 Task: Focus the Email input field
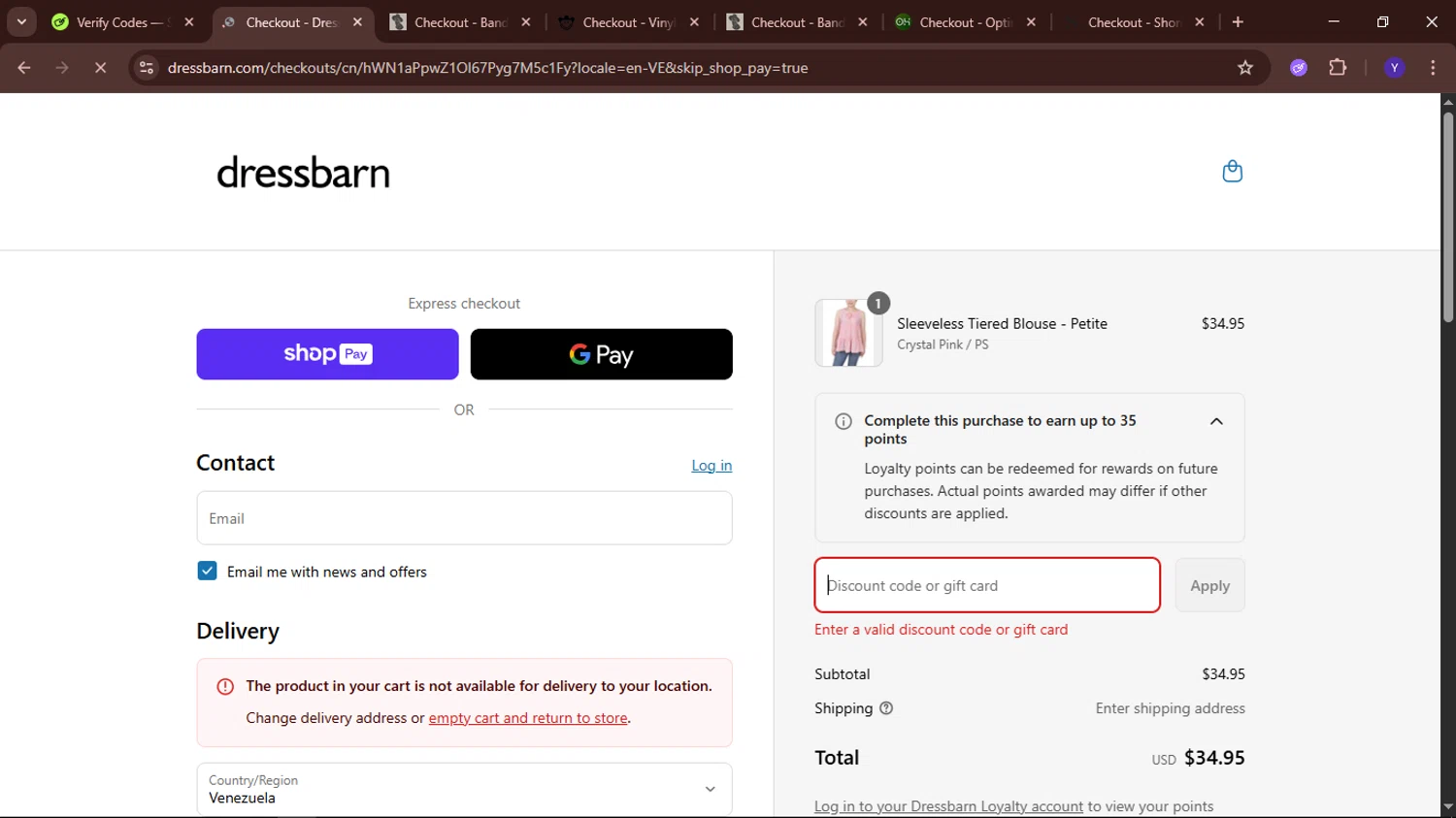(464, 518)
